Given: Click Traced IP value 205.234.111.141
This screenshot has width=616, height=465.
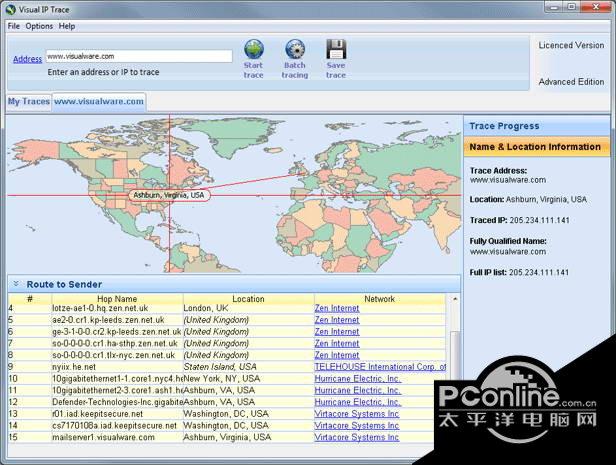Looking at the screenshot, I should pos(539,220).
